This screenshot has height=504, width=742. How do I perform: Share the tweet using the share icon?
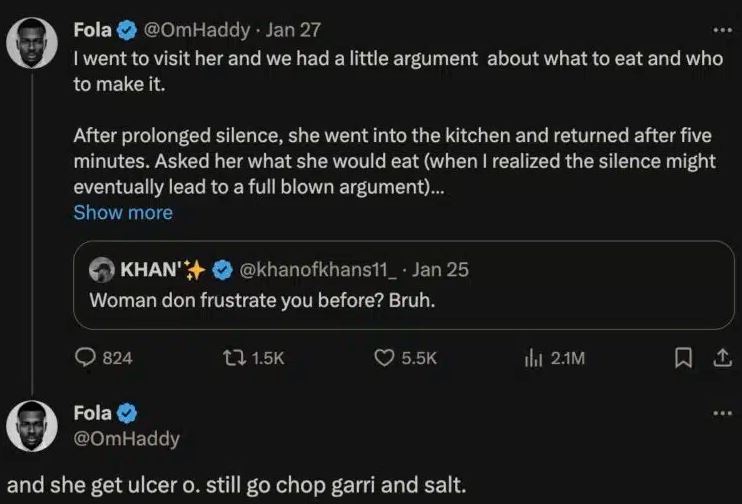(x=720, y=357)
